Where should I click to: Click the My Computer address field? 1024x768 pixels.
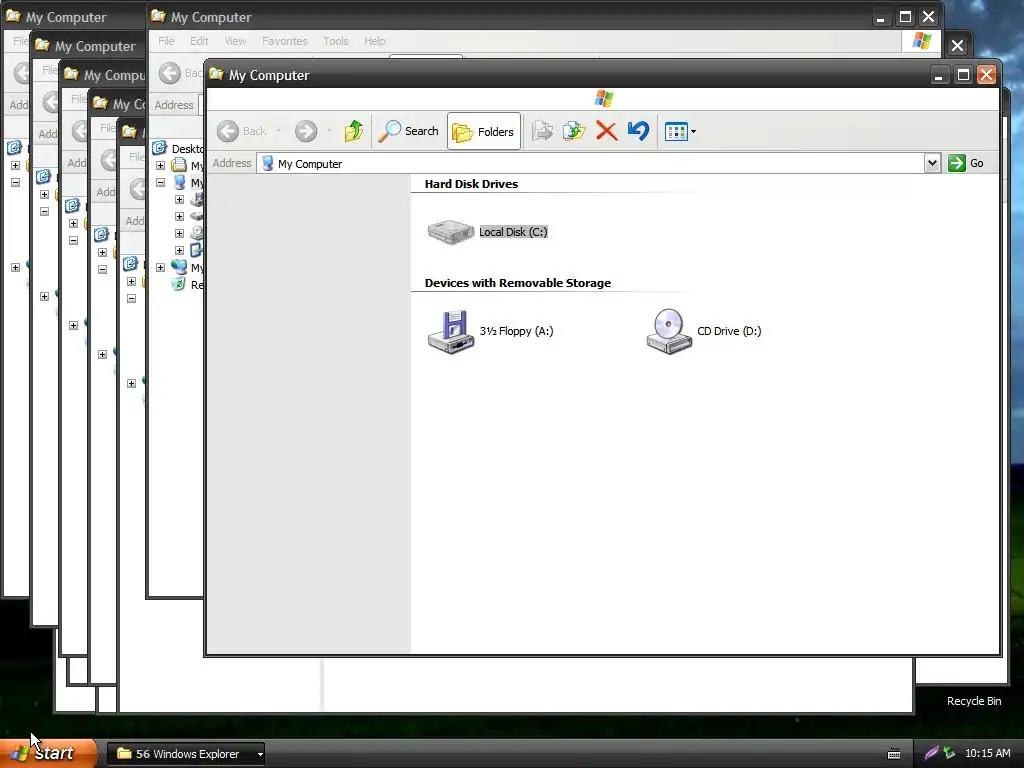point(591,163)
